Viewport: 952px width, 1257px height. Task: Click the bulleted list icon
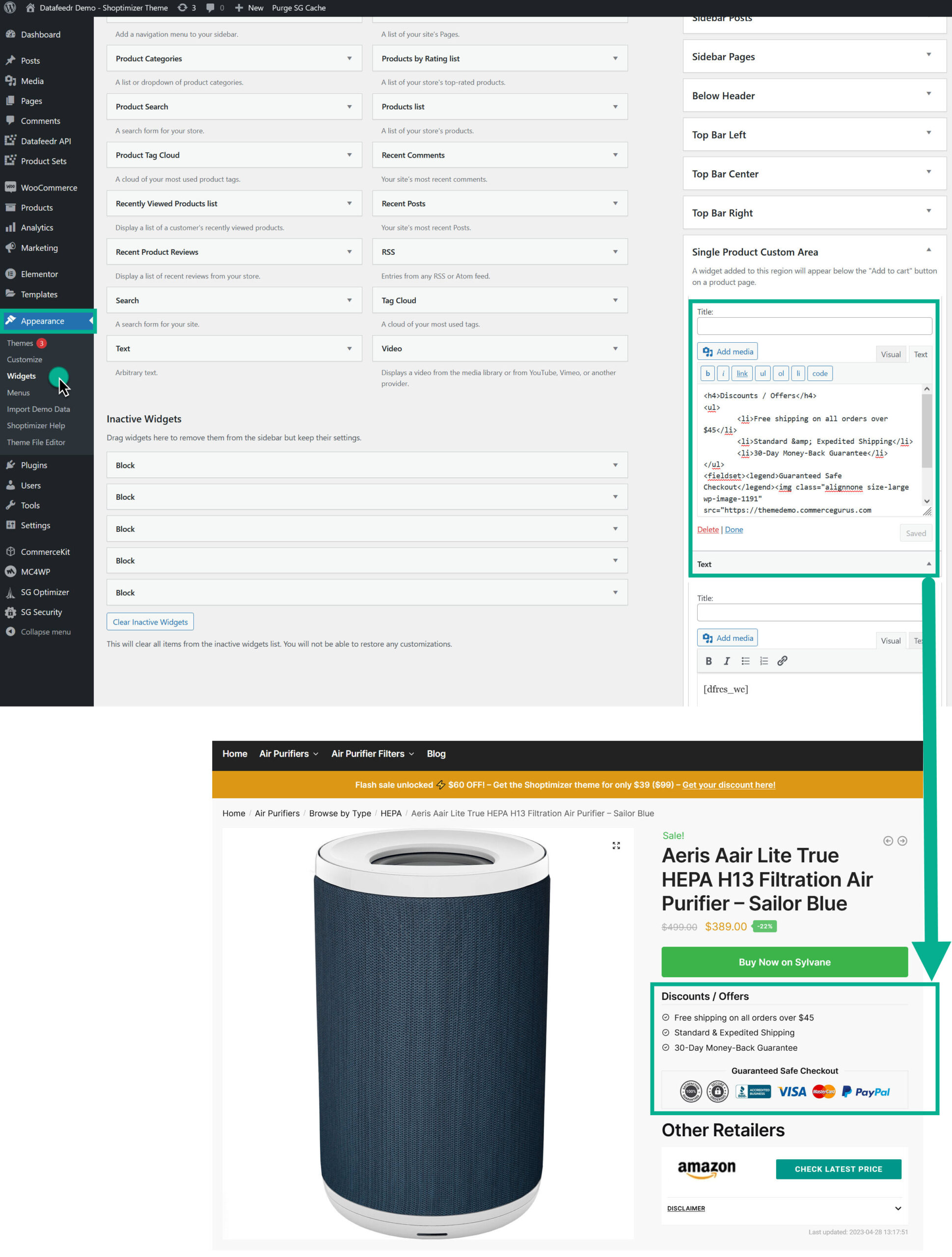pos(745,661)
